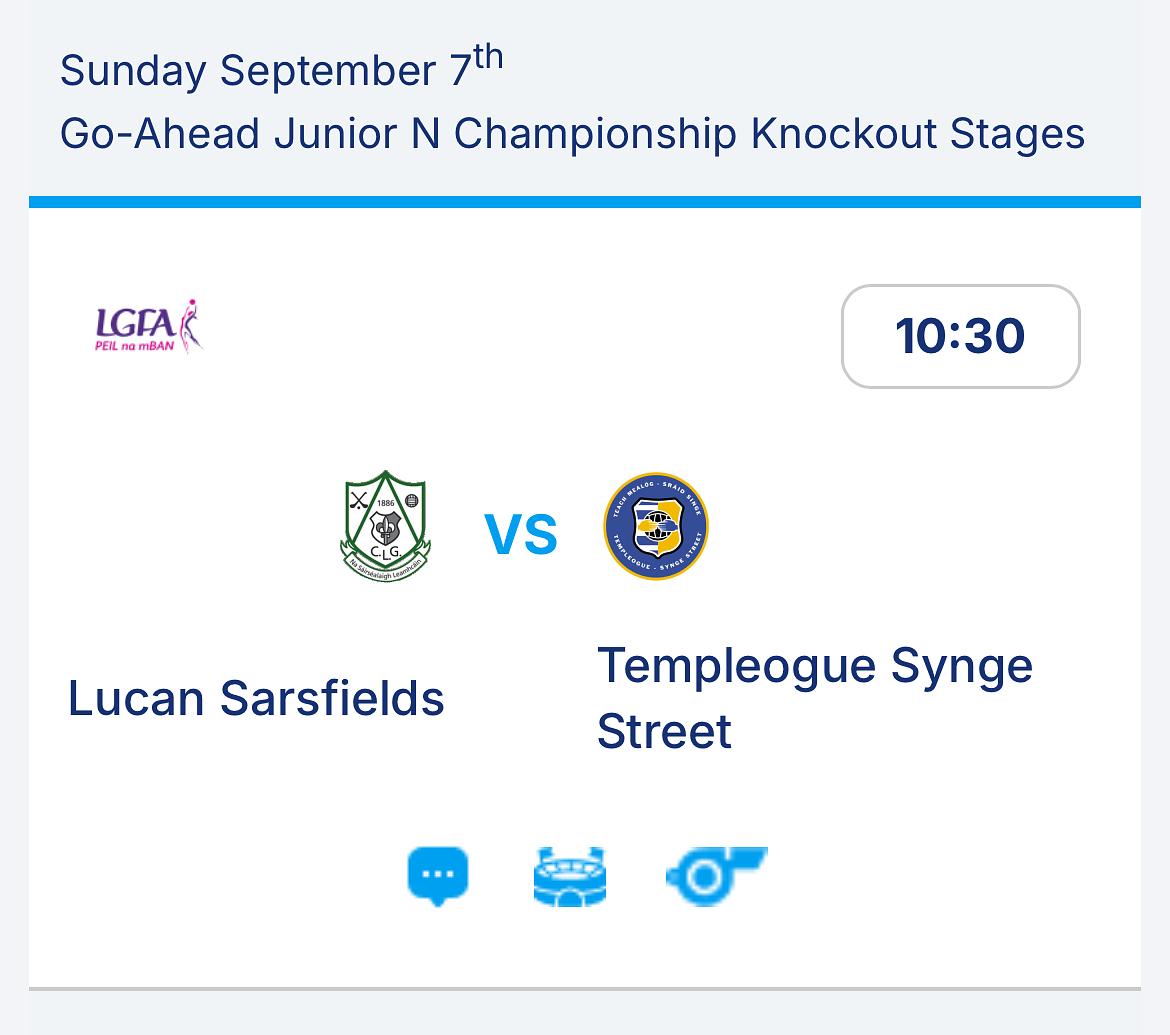Click the stadium venue icon
This screenshot has height=1035, width=1170.
tap(570, 877)
